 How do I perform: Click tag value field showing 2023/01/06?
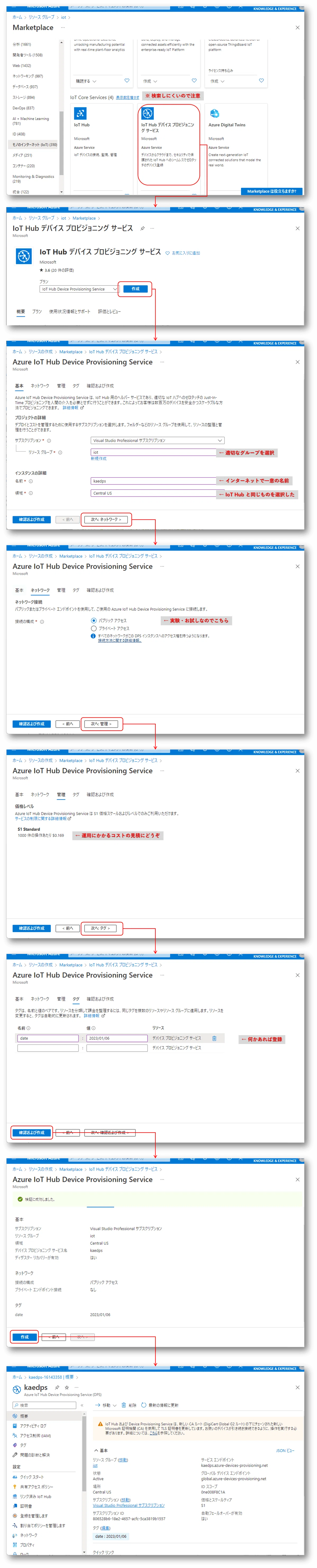pos(117,1039)
